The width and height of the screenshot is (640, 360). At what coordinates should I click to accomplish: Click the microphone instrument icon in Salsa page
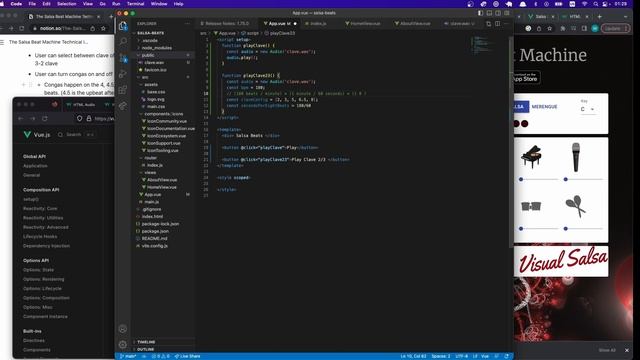[x=576, y=157]
